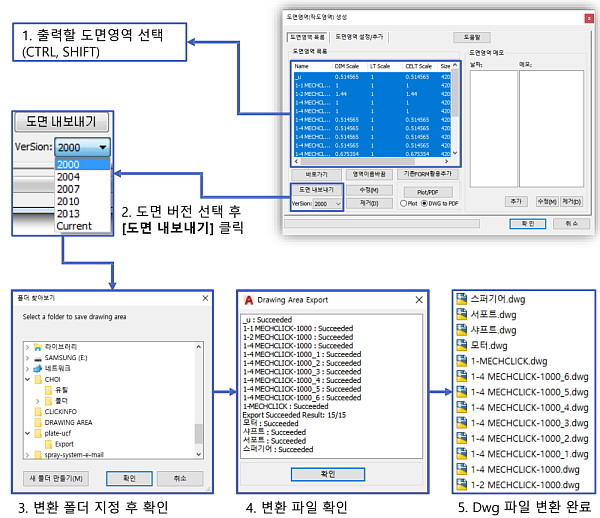Click 새 폴더 만들기(M) button

[x=56, y=479]
